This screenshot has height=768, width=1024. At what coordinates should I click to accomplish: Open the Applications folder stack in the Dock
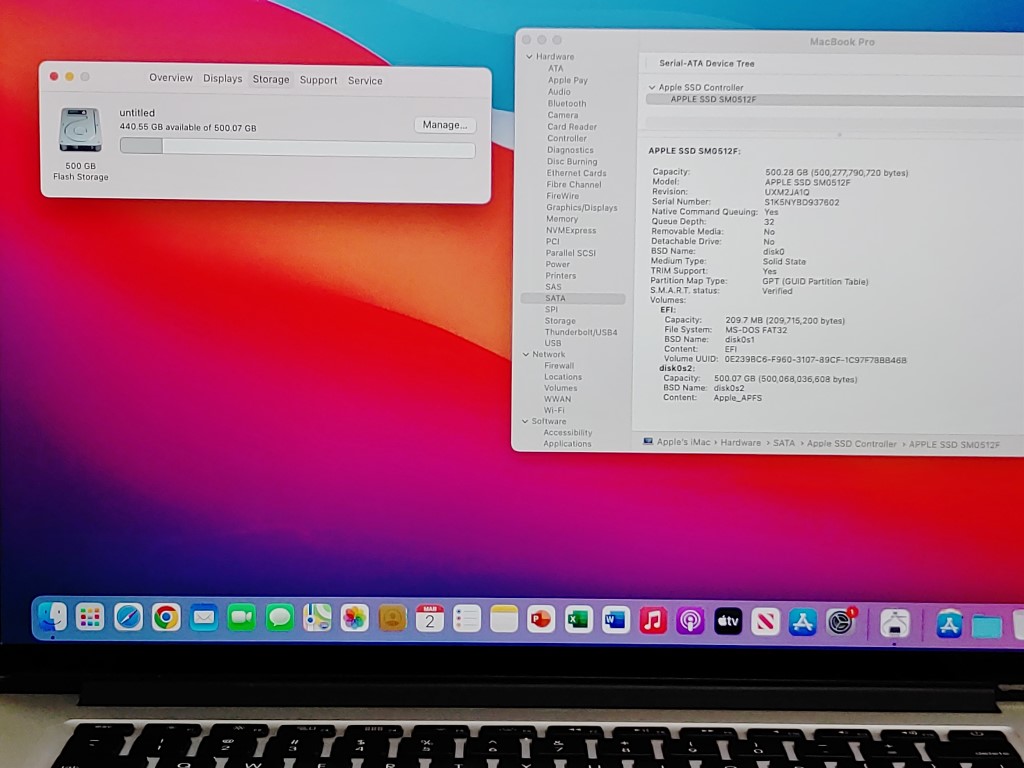(x=949, y=624)
